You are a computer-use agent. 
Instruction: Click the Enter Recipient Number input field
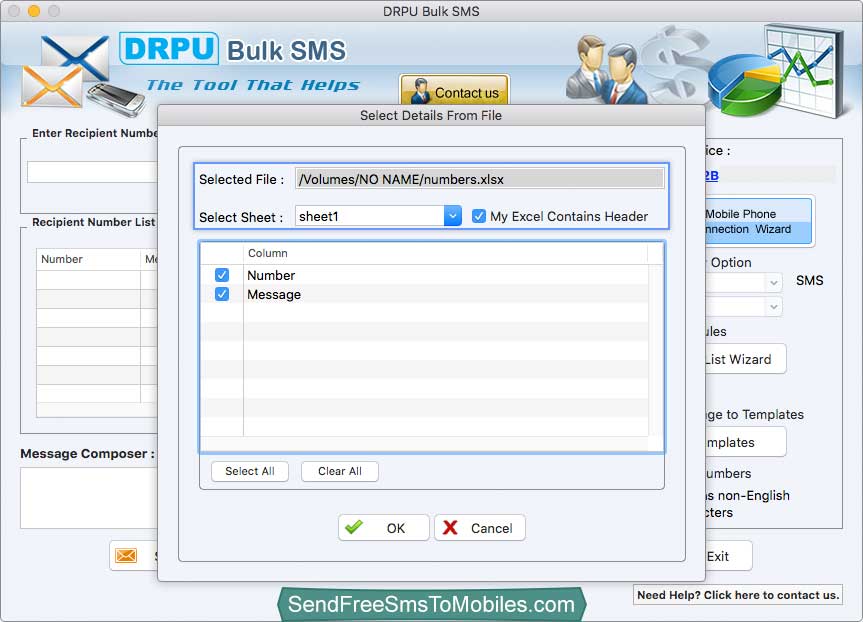point(92,172)
